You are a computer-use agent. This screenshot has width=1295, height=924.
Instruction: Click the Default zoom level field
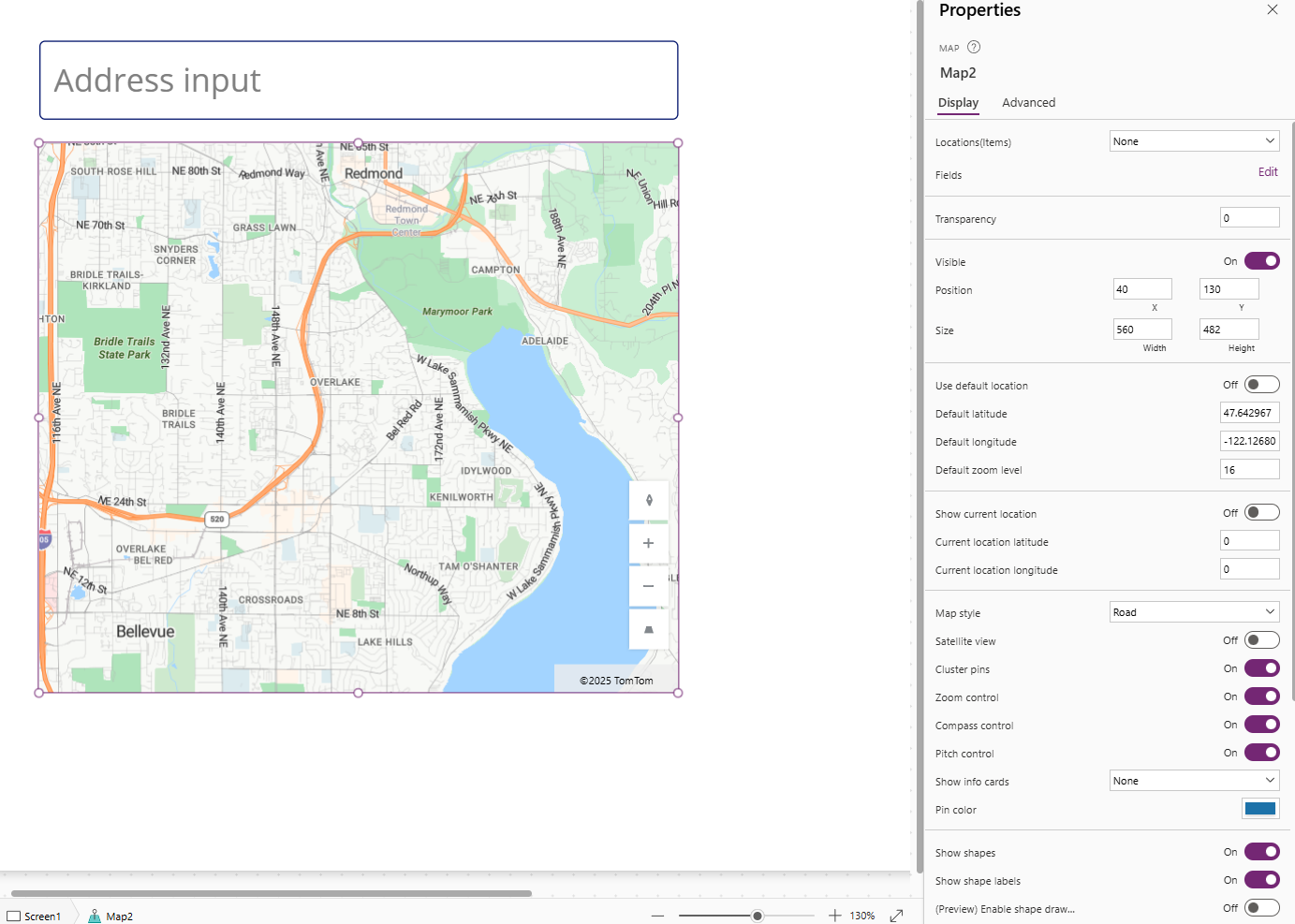[1249, 470]
